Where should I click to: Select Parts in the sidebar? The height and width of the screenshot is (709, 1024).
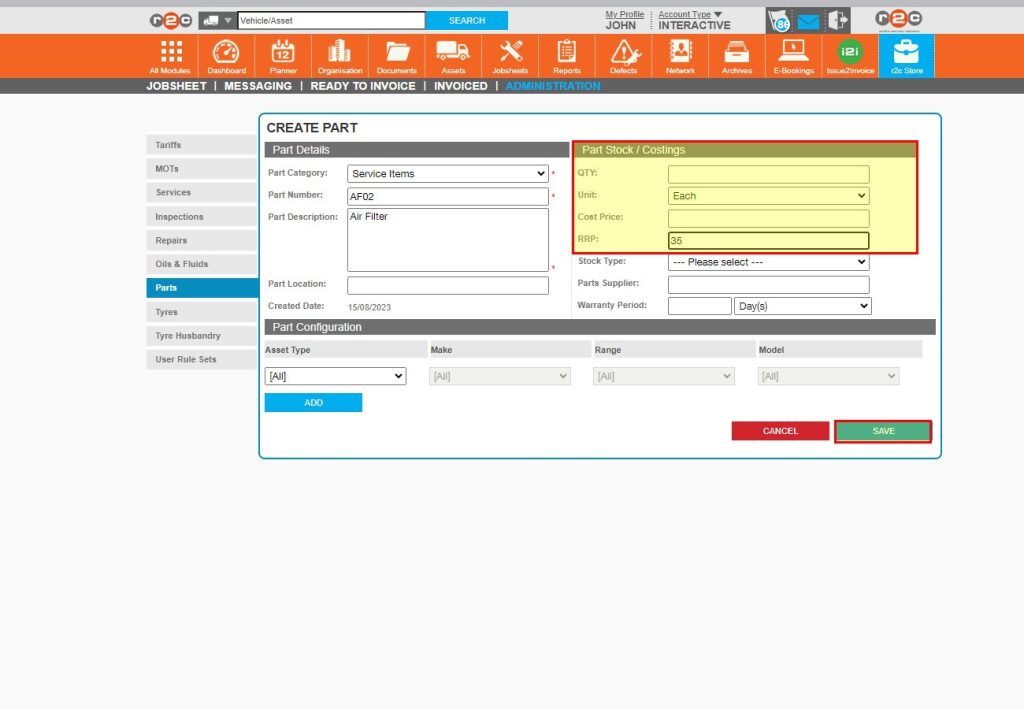pyautogui.click(x=202, y=288)
